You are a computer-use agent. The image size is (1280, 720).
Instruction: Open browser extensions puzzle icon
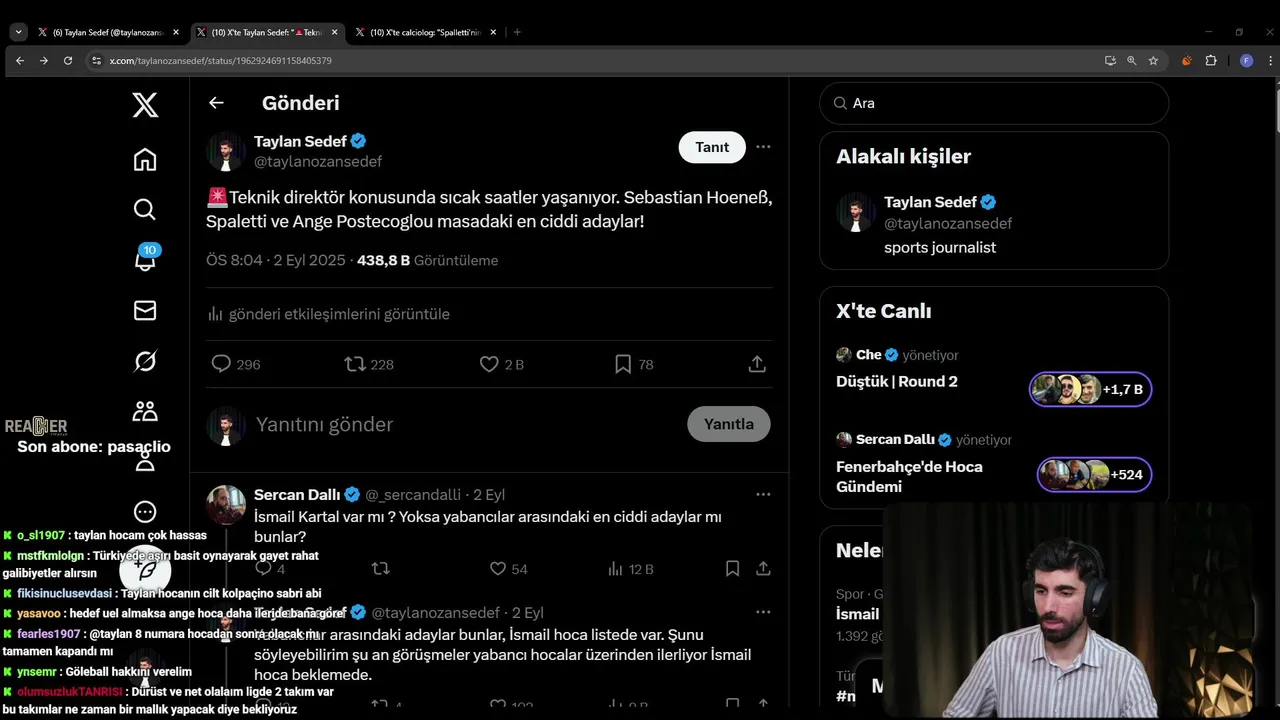pyautogui.click(x=1211, y=61)
